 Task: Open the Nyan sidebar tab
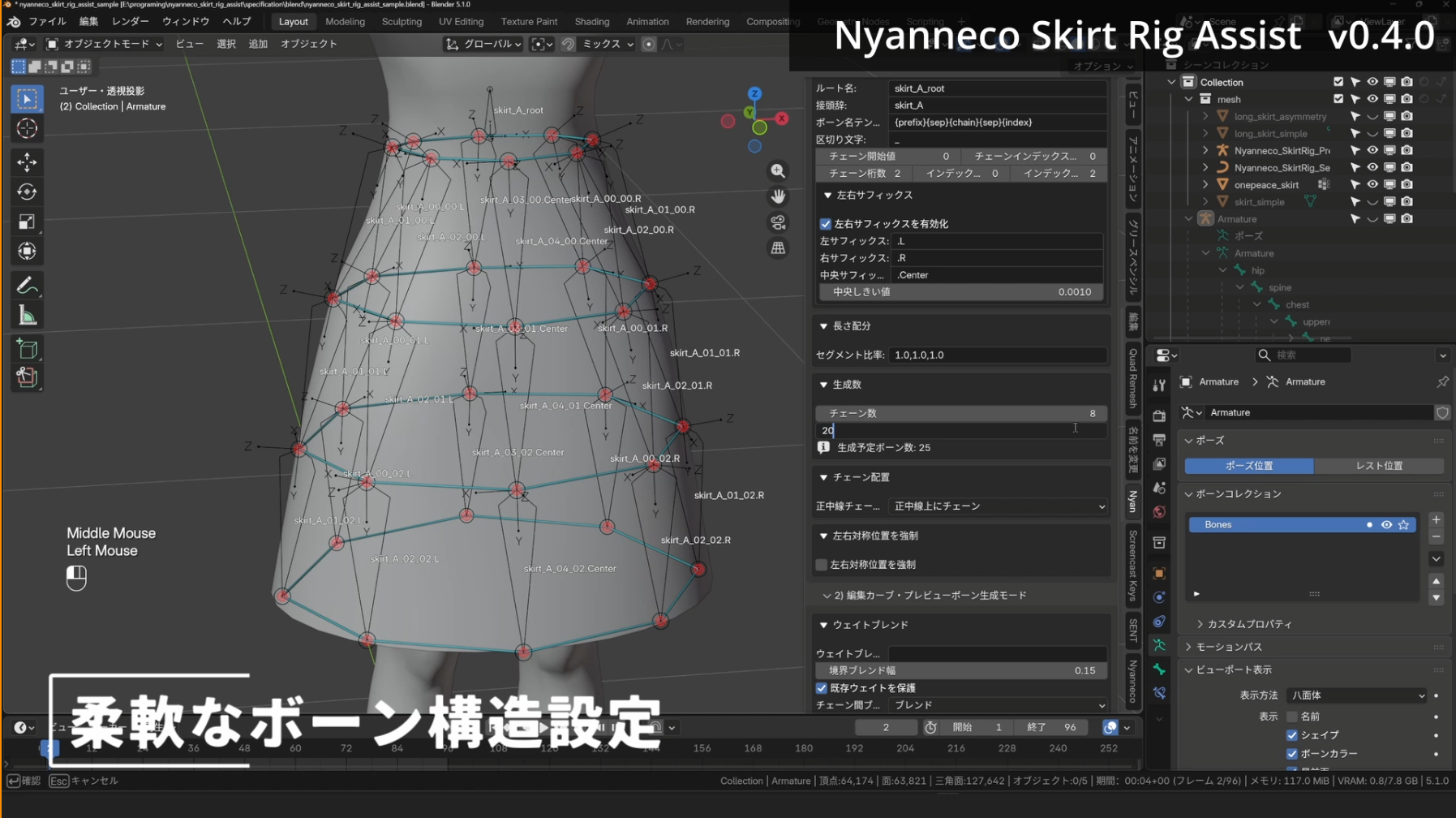click(x=1132, y=501)
